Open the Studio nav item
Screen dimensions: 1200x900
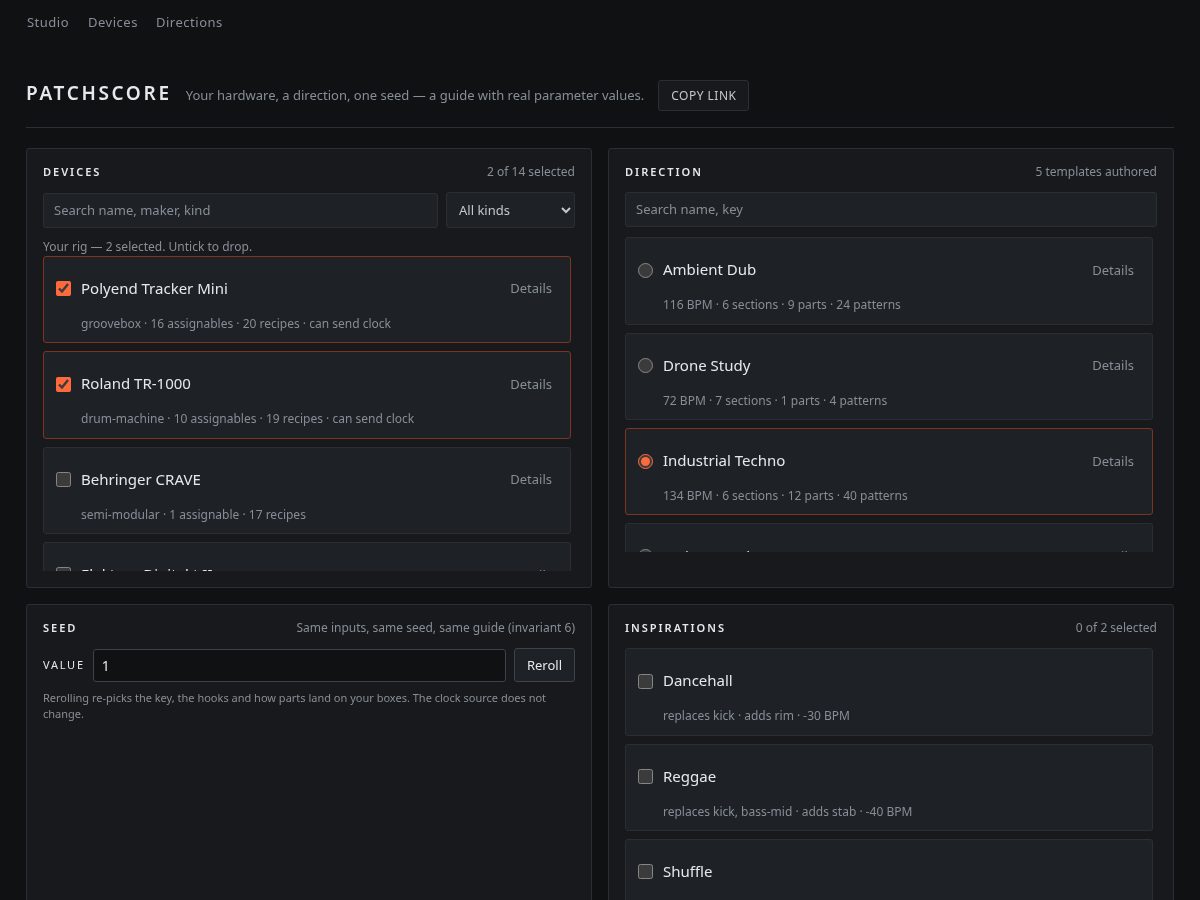(x=47, y=22)
